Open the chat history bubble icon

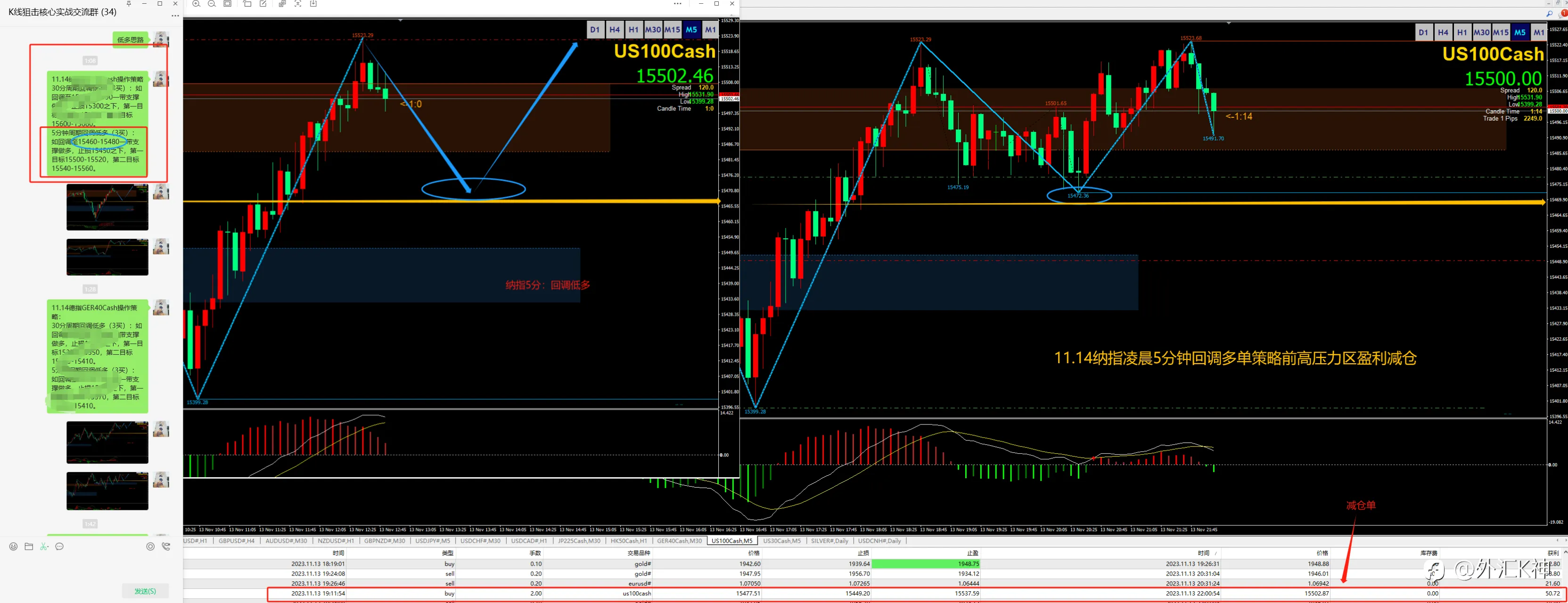pyautogui.click(x=60, y=546)
